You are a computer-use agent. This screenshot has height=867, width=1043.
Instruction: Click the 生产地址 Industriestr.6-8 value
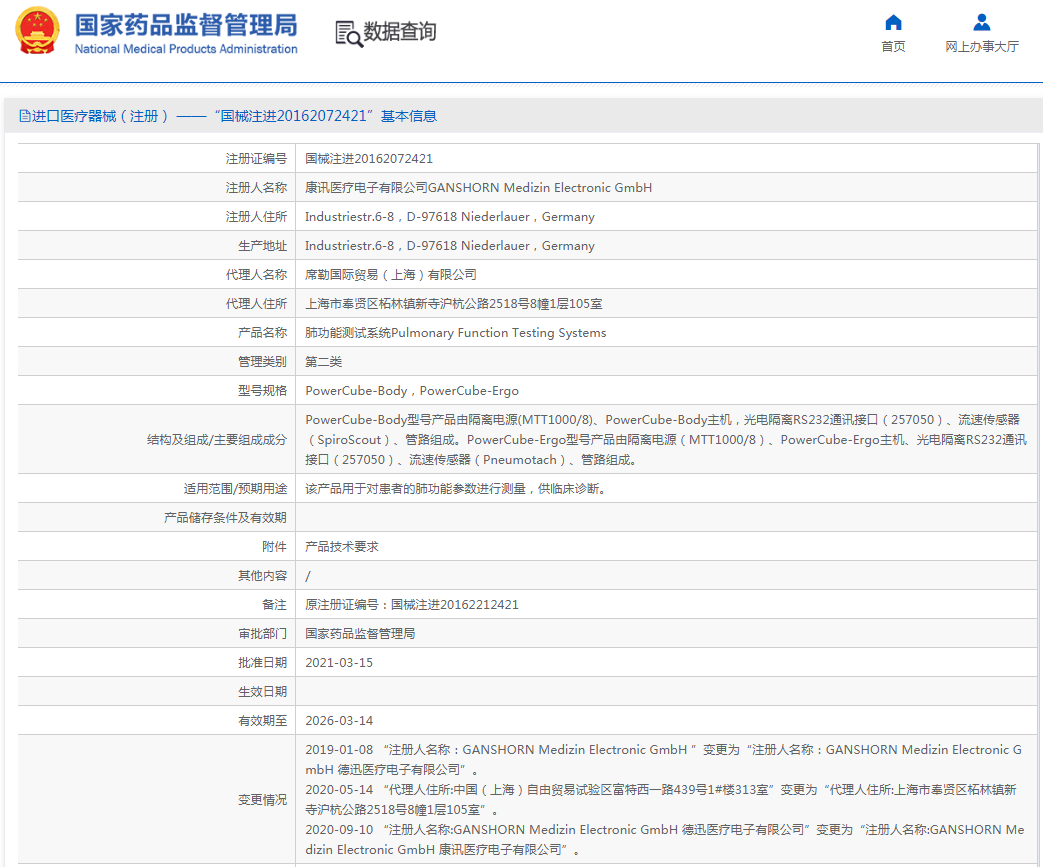450,246
